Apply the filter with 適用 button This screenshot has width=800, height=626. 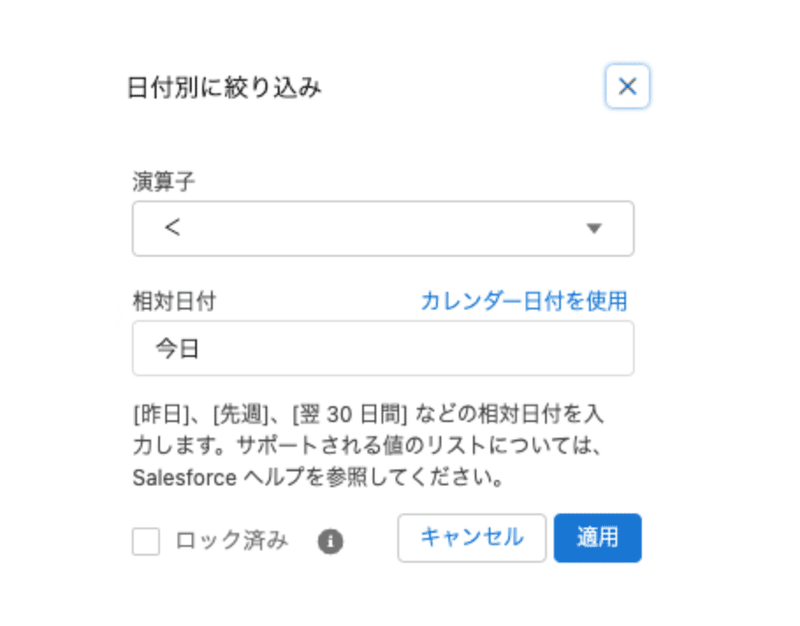[x=597, y=538]
